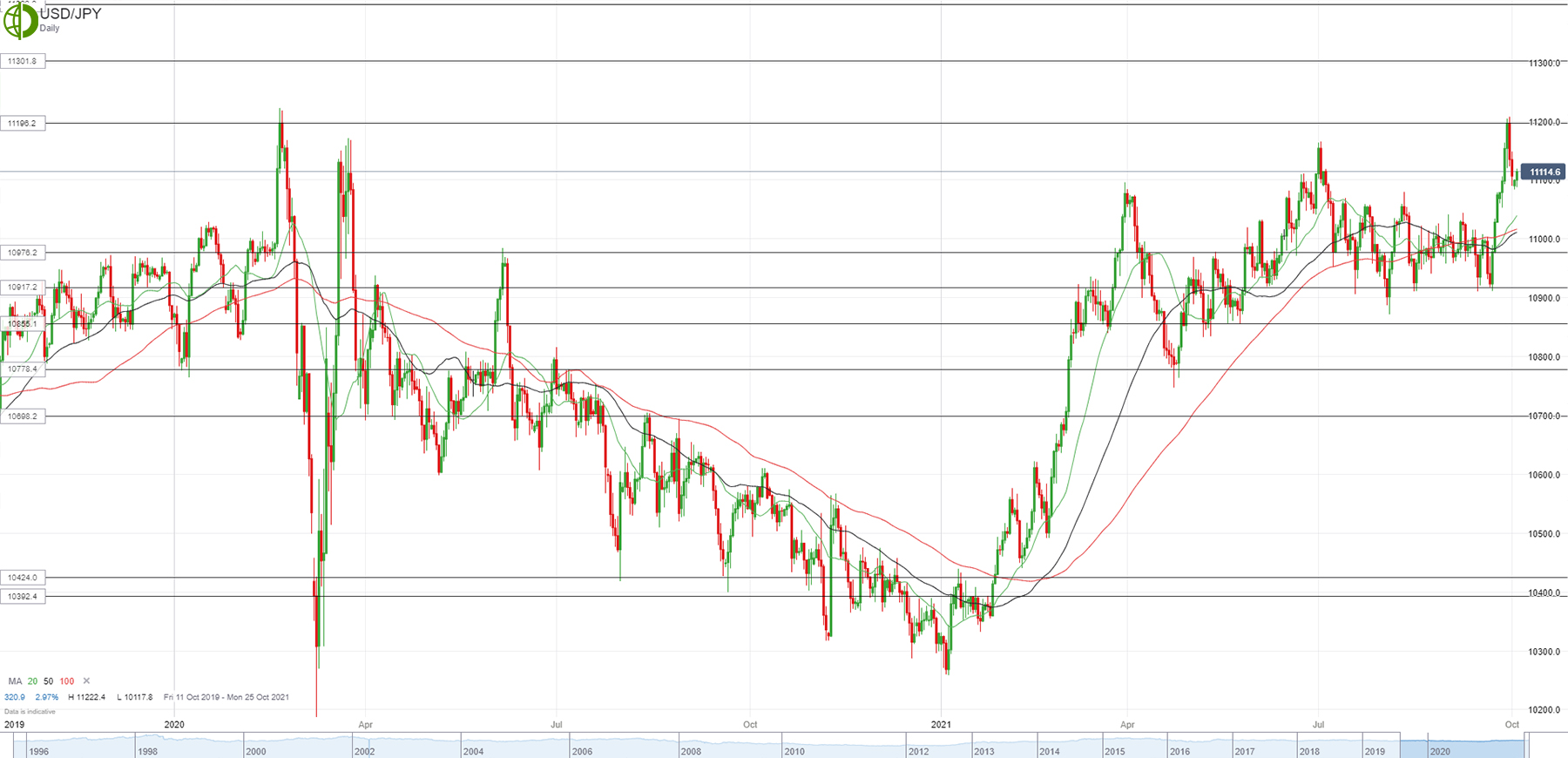Jump to 2015 in the navigator strip
The height and width of the screenshot is (758, 1568).
tap(1114, 751)
